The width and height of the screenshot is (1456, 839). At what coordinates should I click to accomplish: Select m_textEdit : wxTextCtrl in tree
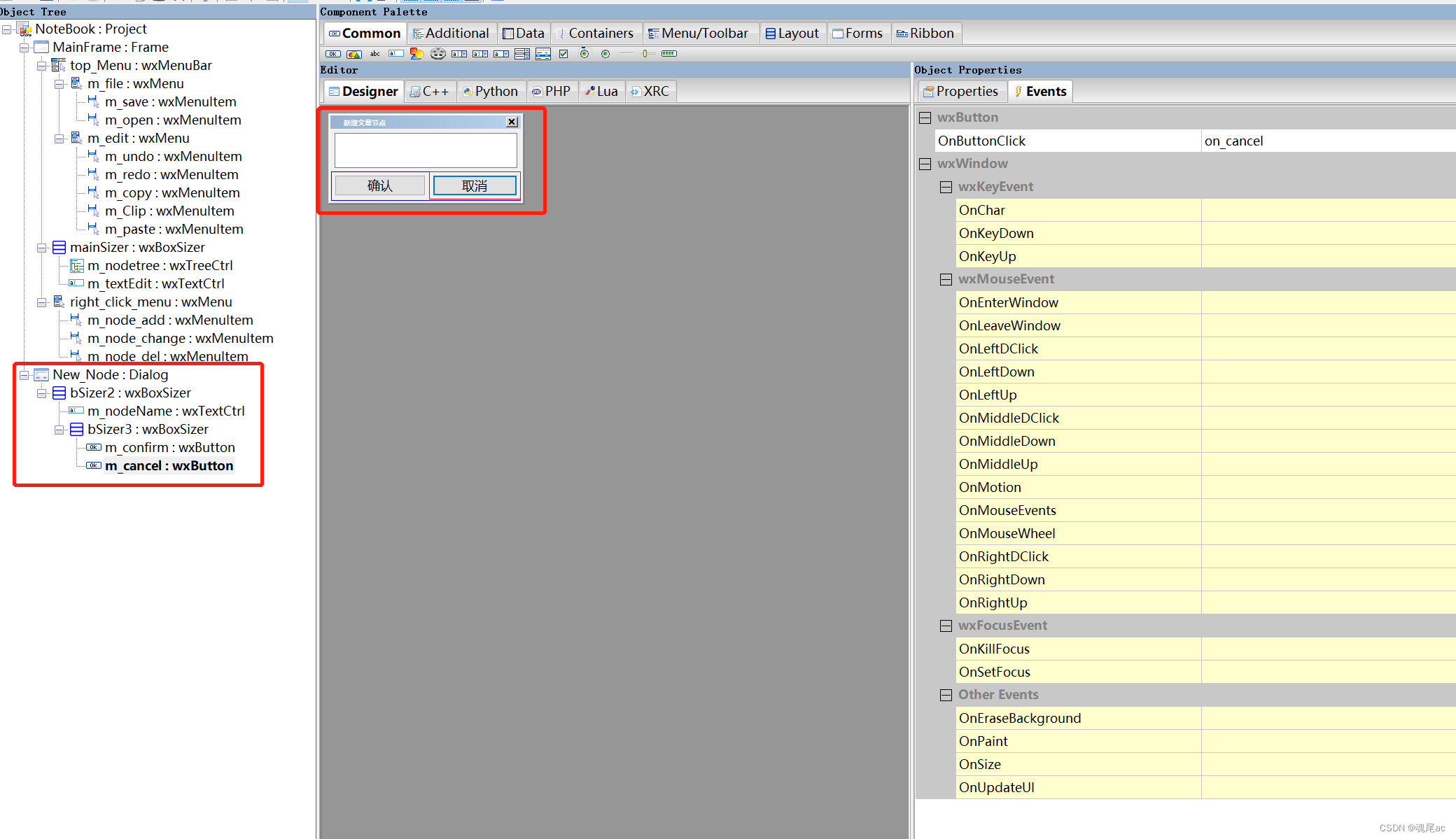pos(155,284)
